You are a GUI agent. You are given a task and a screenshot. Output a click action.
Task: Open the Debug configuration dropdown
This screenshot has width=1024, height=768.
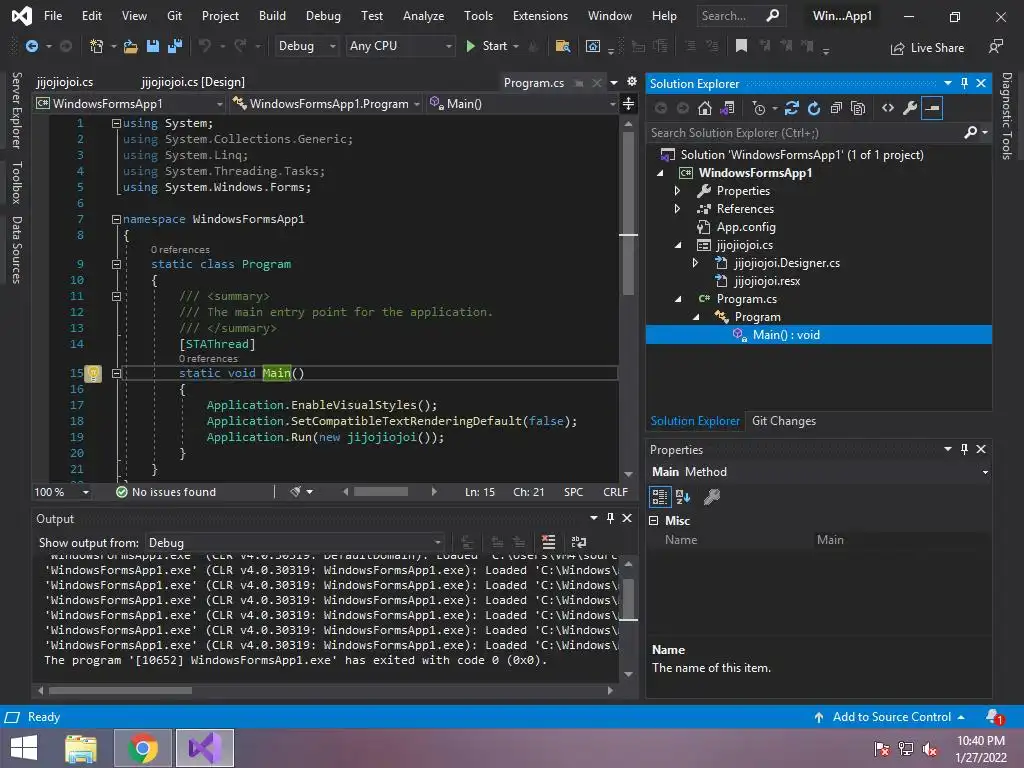306,46
